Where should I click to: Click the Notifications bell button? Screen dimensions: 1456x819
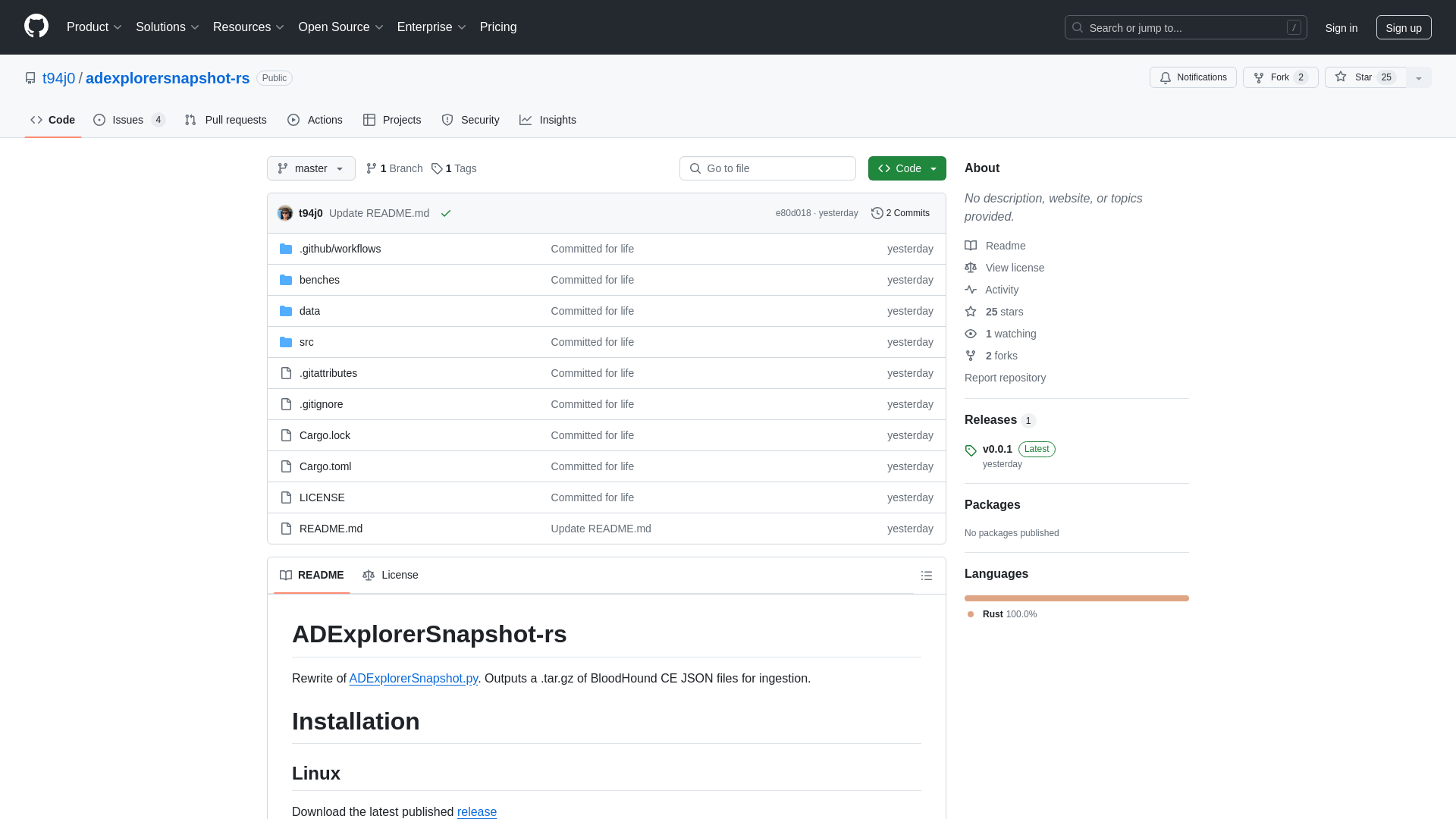[1193, 77]
